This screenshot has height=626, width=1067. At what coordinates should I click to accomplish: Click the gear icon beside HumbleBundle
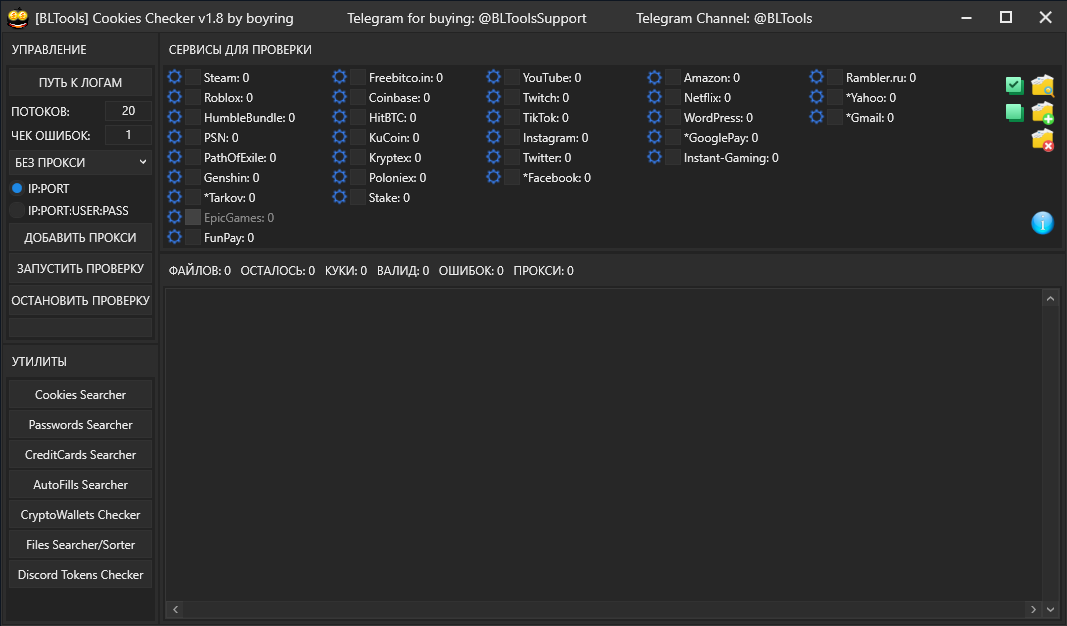click(x=175, y=117)
